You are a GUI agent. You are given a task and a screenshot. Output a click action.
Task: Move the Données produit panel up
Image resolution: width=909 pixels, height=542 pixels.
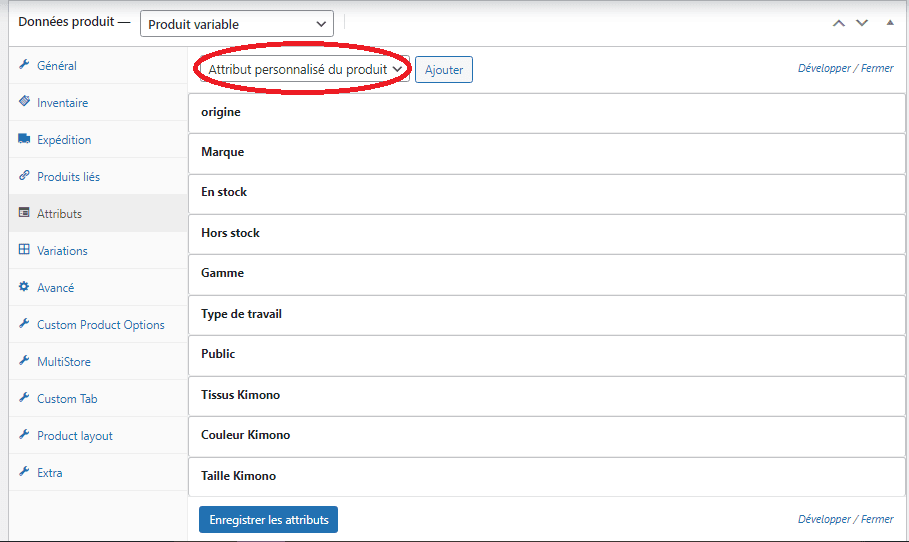coord(839,23)
